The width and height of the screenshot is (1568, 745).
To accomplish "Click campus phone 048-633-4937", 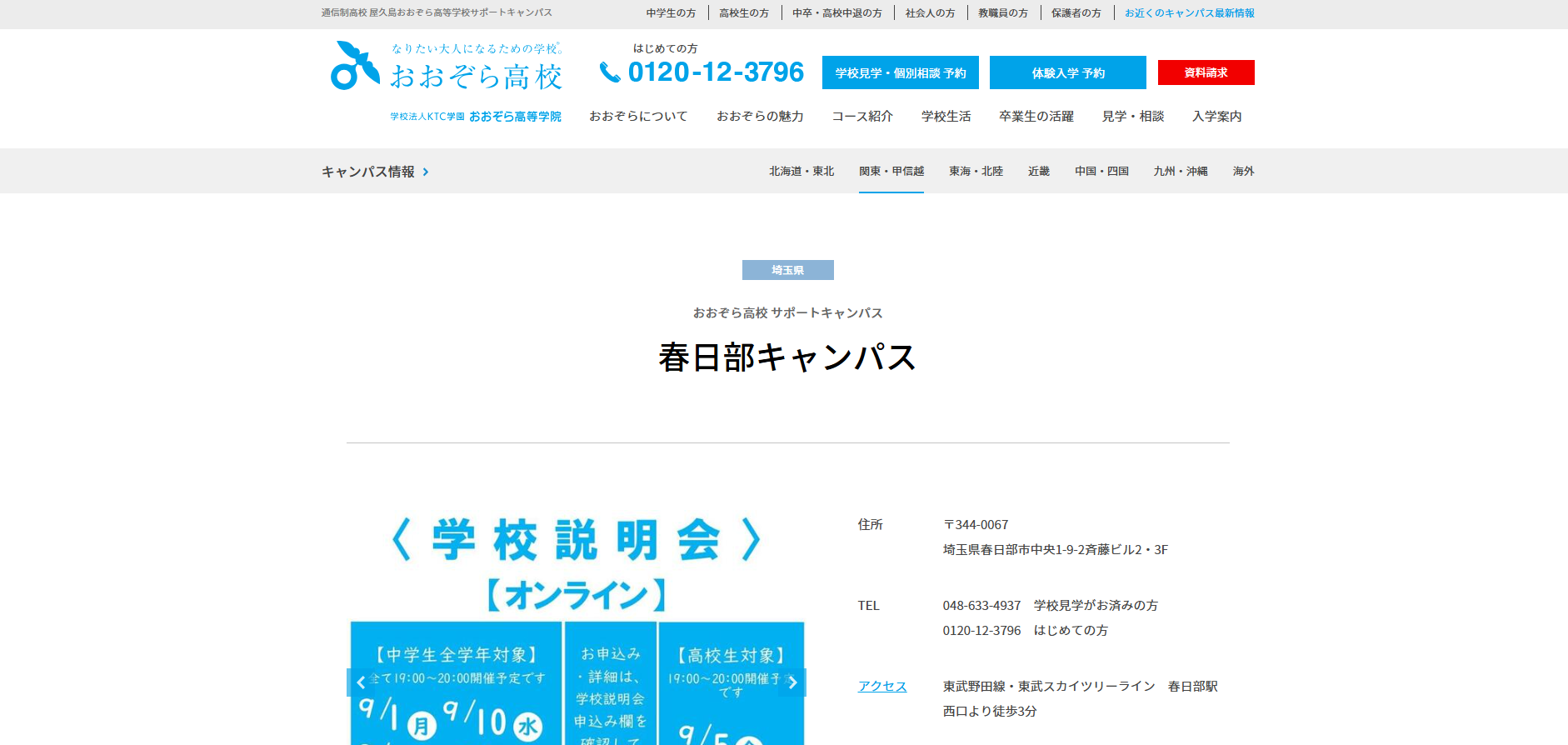I will 981,605.
